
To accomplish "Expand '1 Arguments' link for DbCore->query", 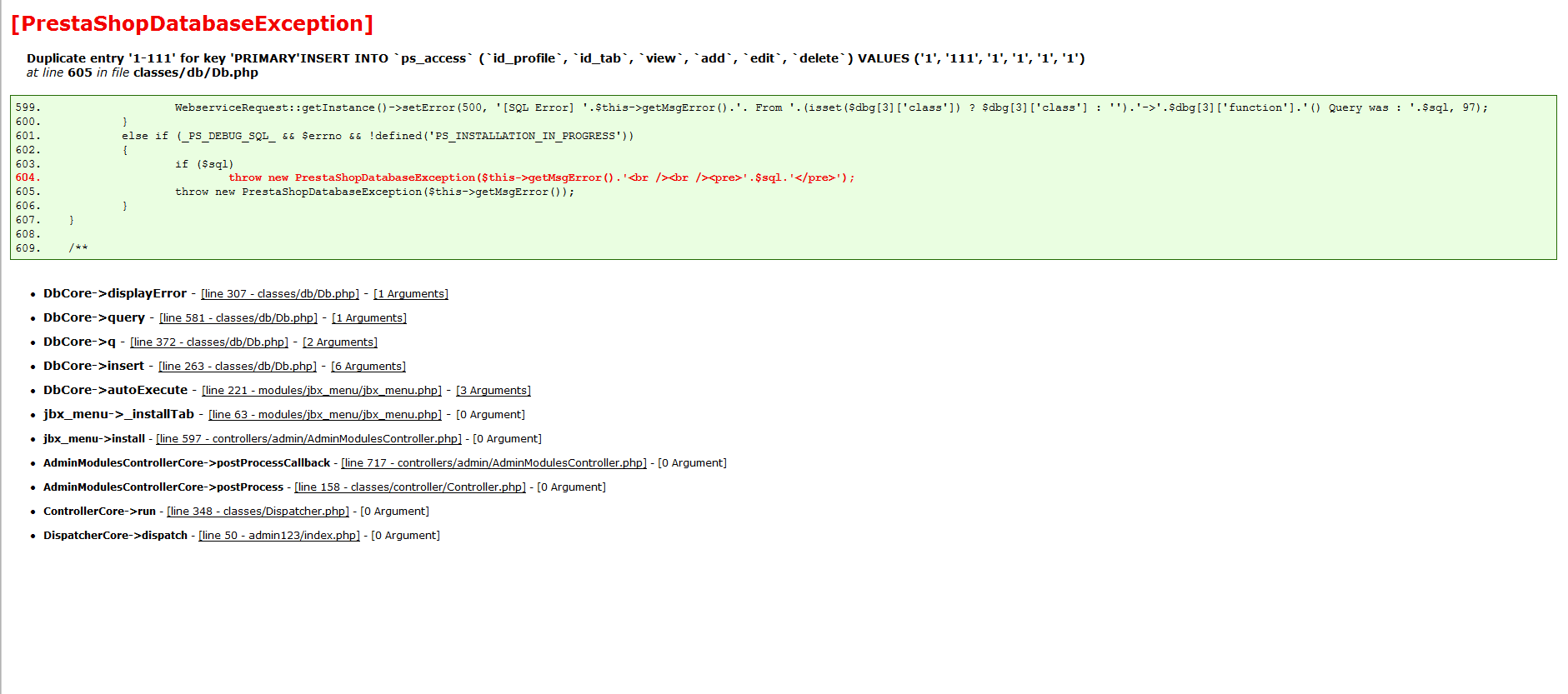I will tap(369, 318).
